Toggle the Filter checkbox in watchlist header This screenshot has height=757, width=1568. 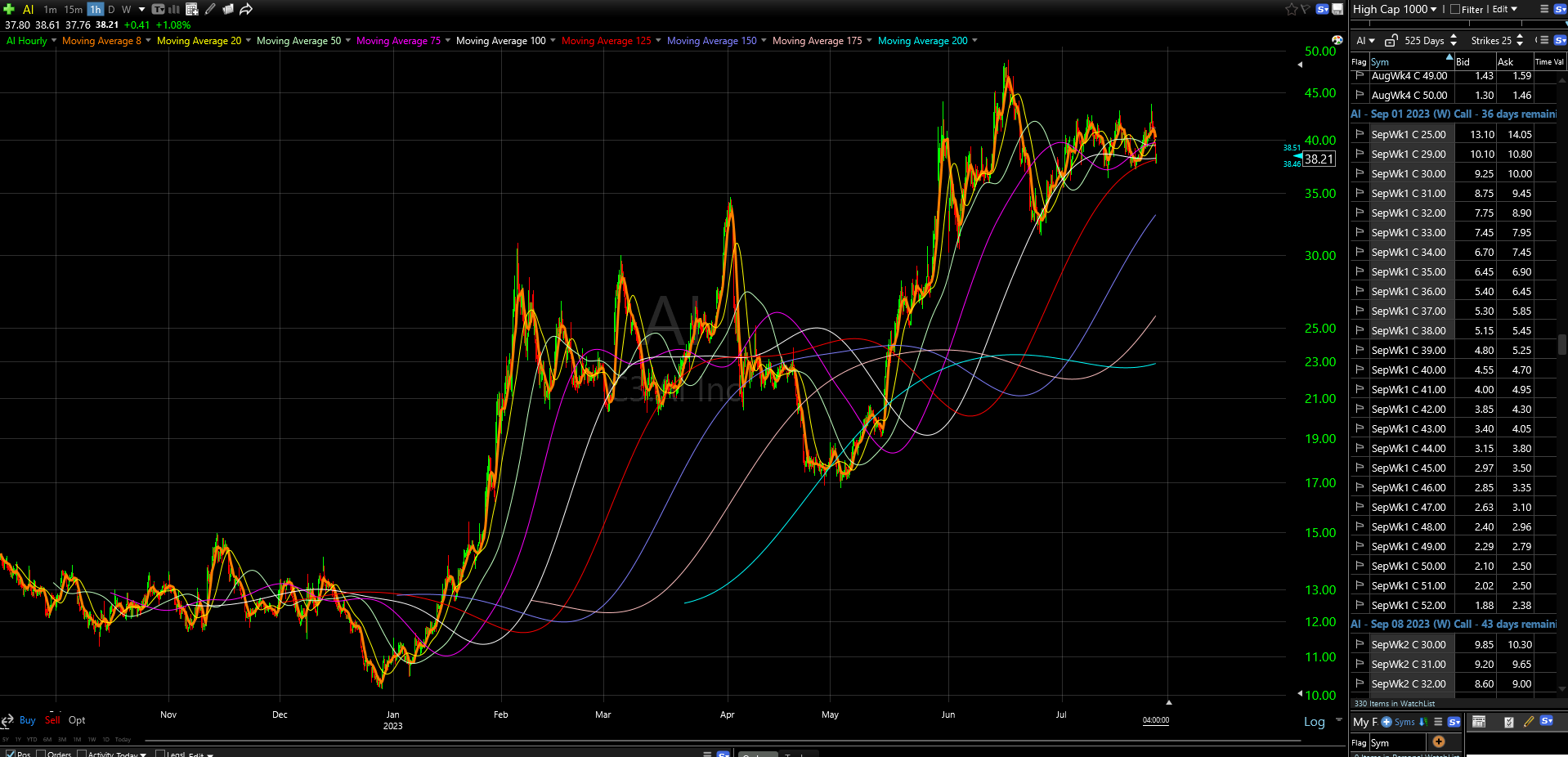pos(1455,10)
